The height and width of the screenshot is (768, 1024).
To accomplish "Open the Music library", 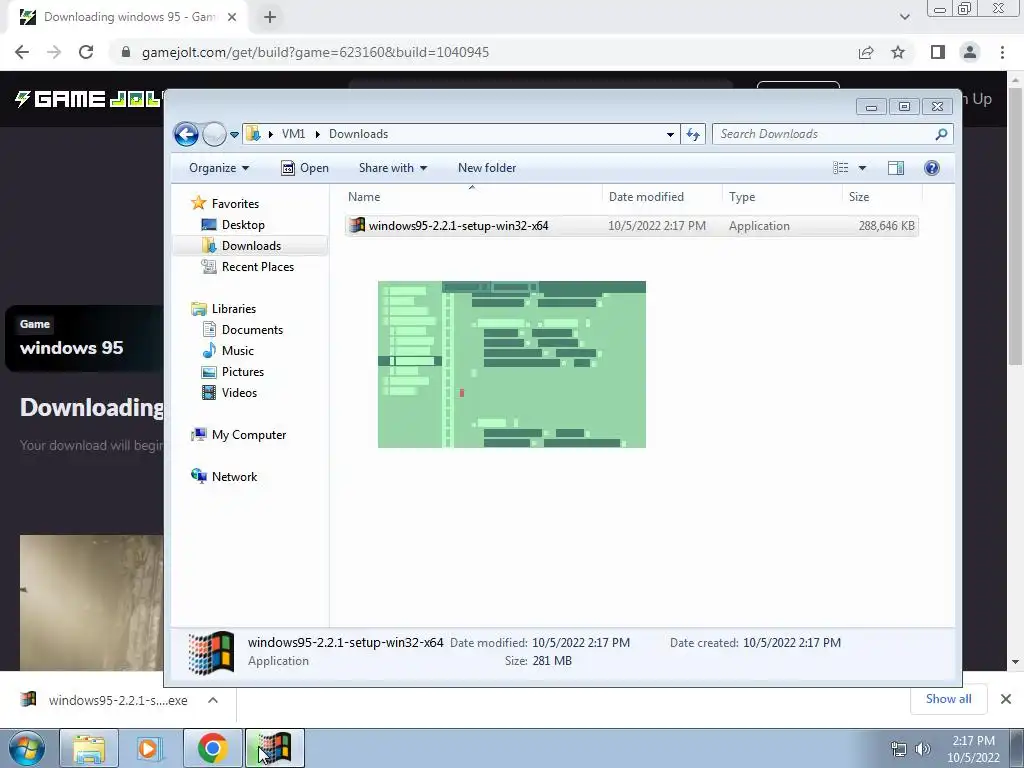I will point(228,351).
